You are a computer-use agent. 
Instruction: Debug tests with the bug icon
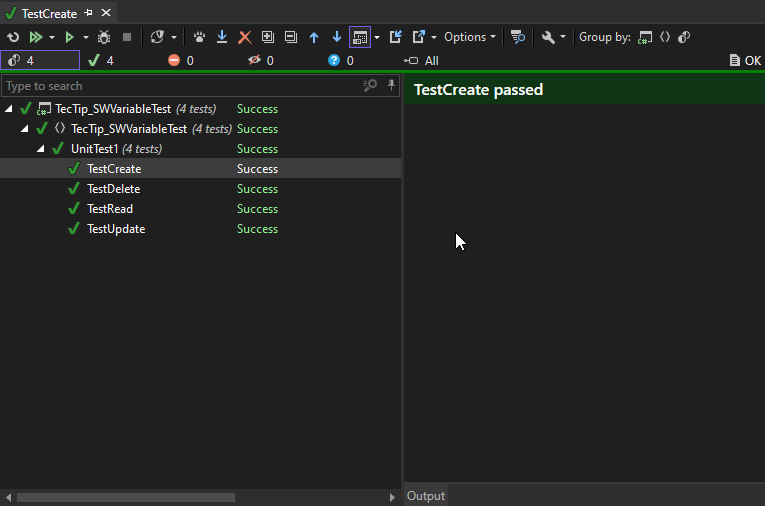104,37
